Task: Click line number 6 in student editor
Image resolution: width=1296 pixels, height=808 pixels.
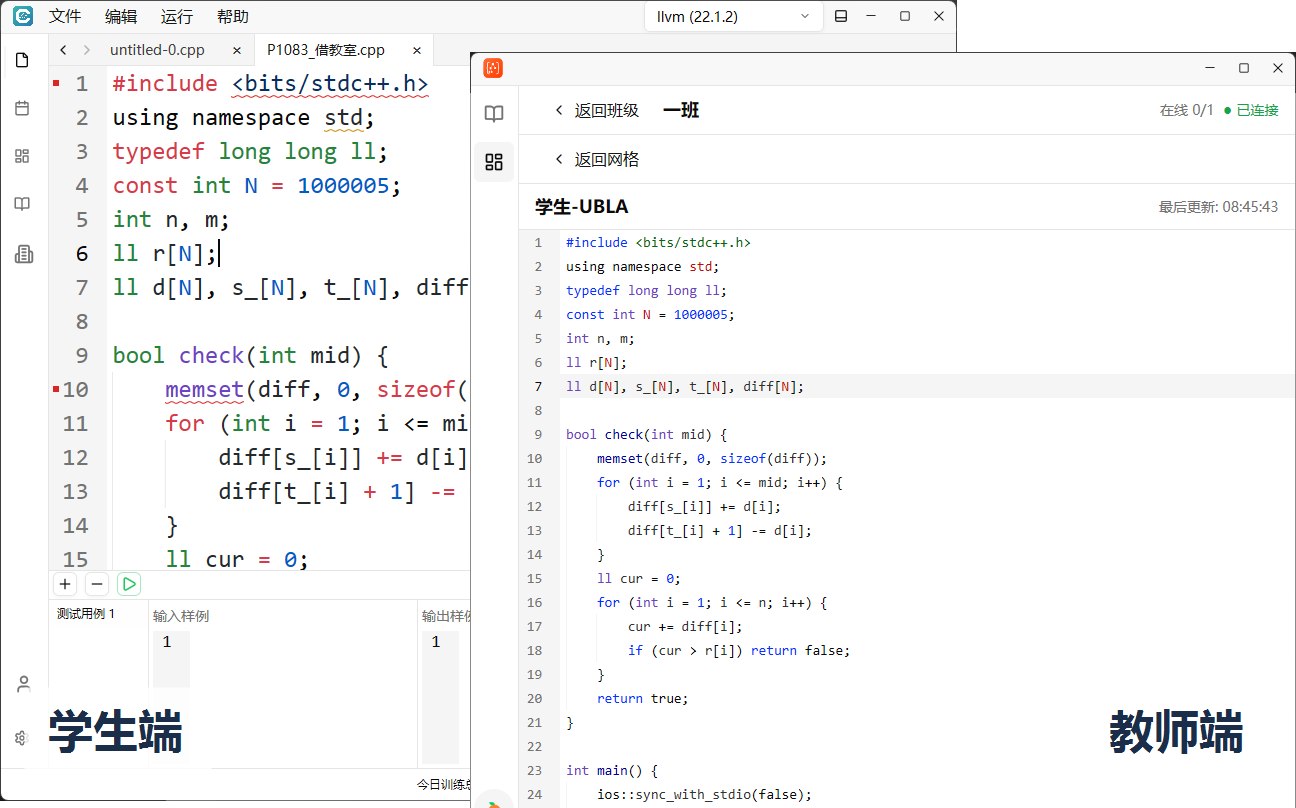Action: (x=82, y=253)
